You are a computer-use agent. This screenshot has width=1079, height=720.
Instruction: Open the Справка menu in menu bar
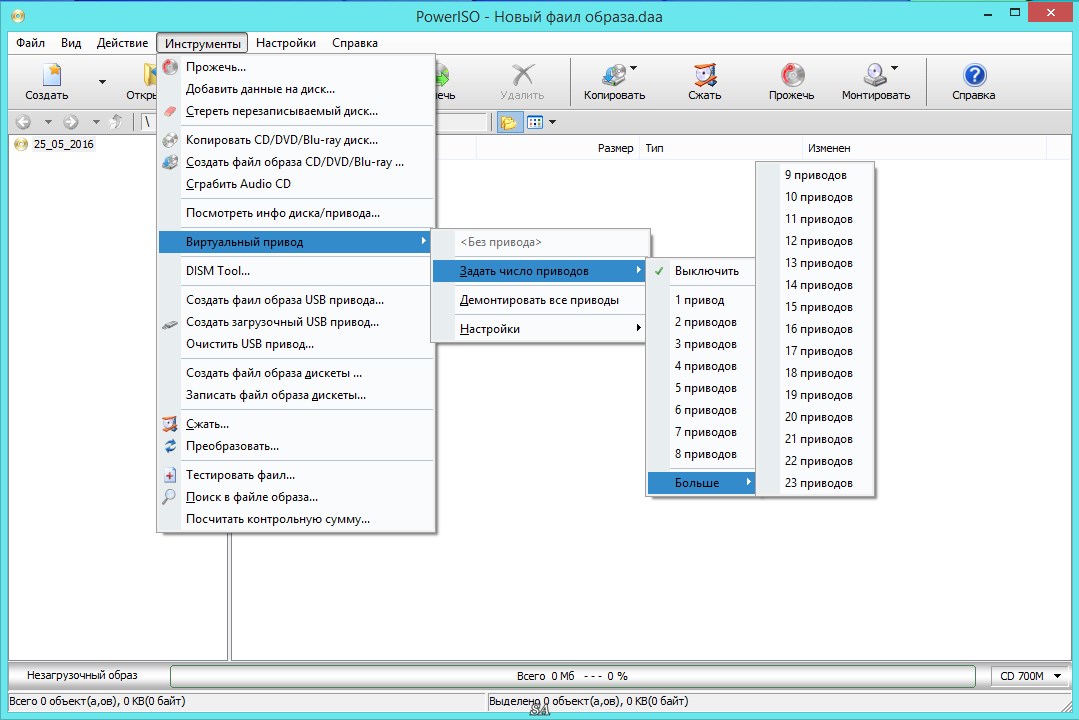pos(354,43)
